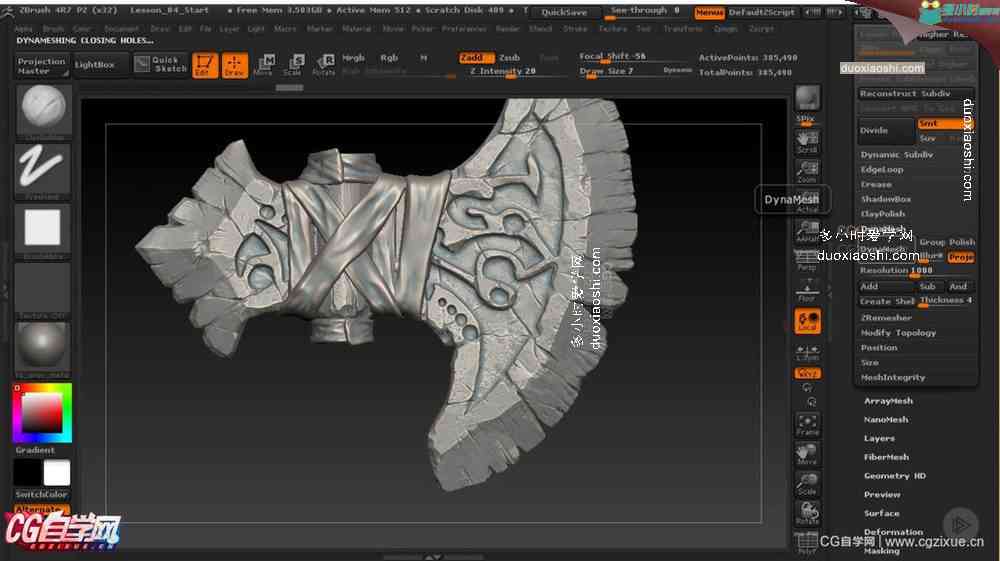This screenshot has height=561, width=1000.
Task: Click the Frame mesh icon
Action: (807, 425)
